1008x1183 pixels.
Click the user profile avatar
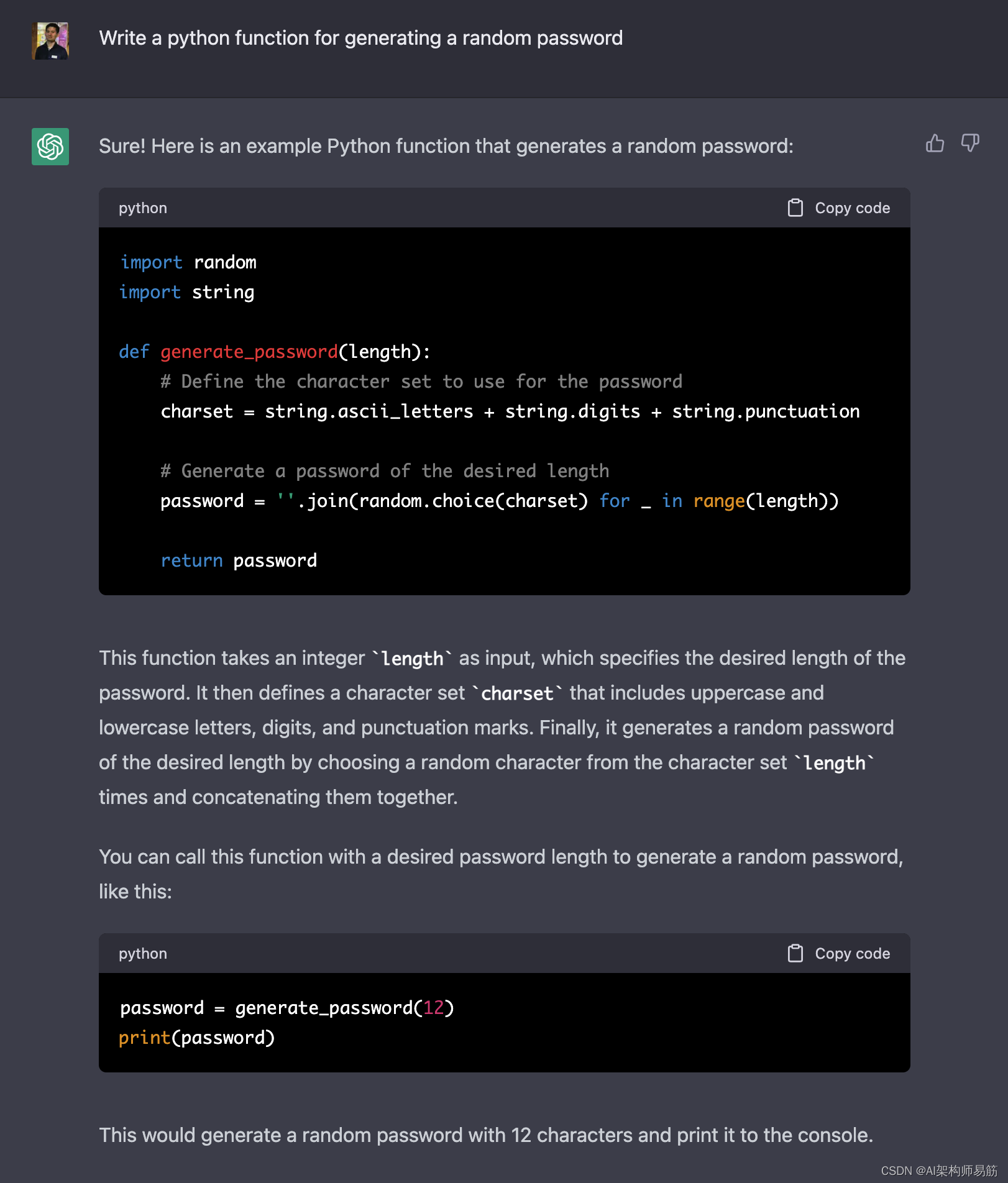click(50, 41)
